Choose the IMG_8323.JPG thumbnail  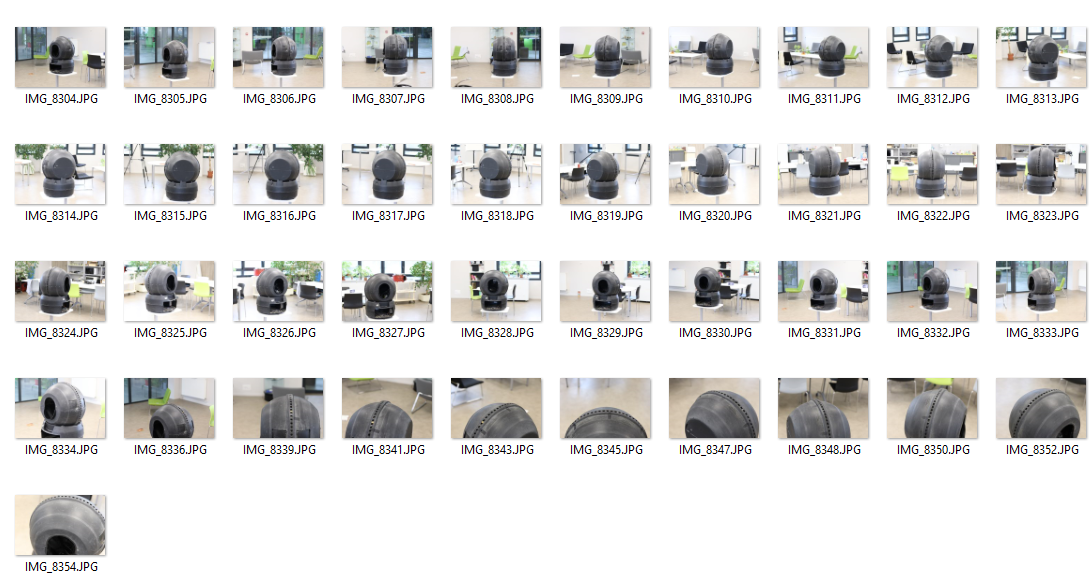pos(1042,175)
